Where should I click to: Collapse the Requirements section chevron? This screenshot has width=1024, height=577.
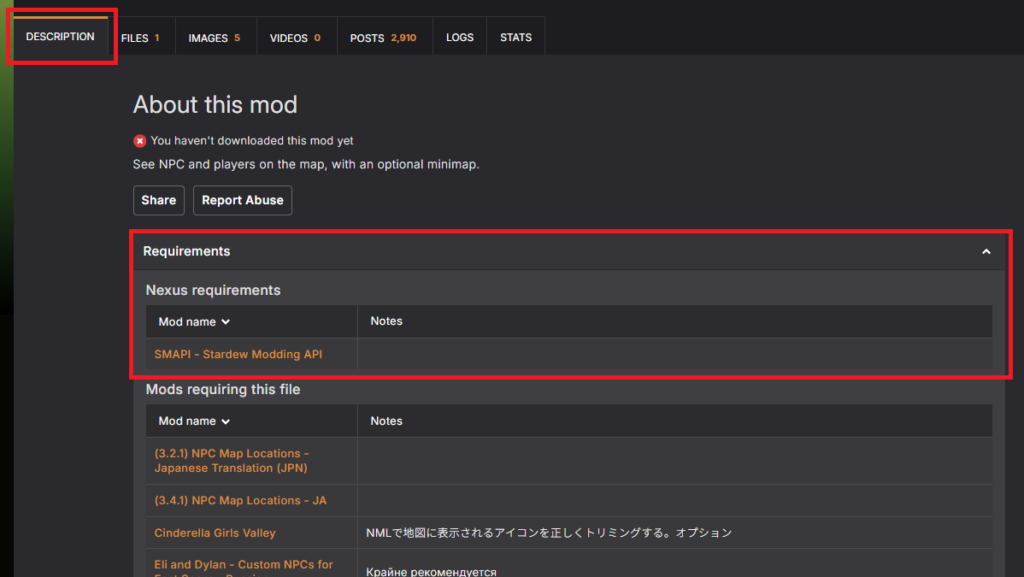[986, 252]
